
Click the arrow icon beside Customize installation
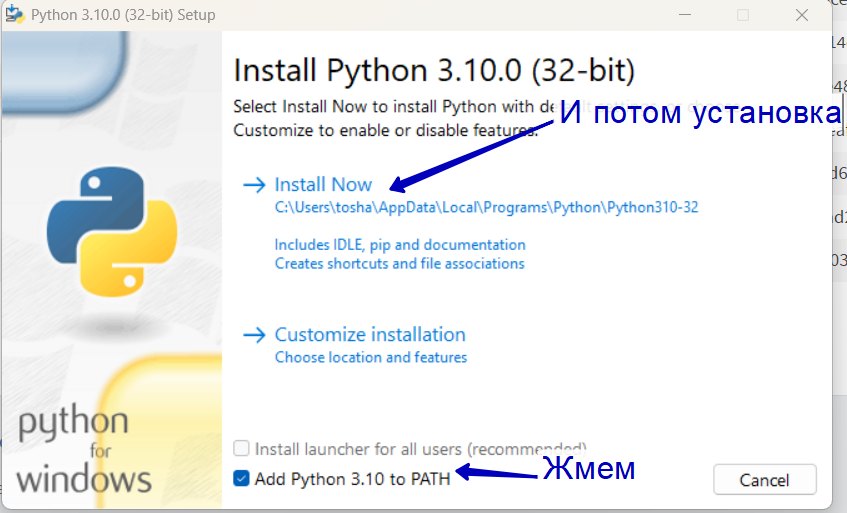pyautogui.click(x=254, y=335)
